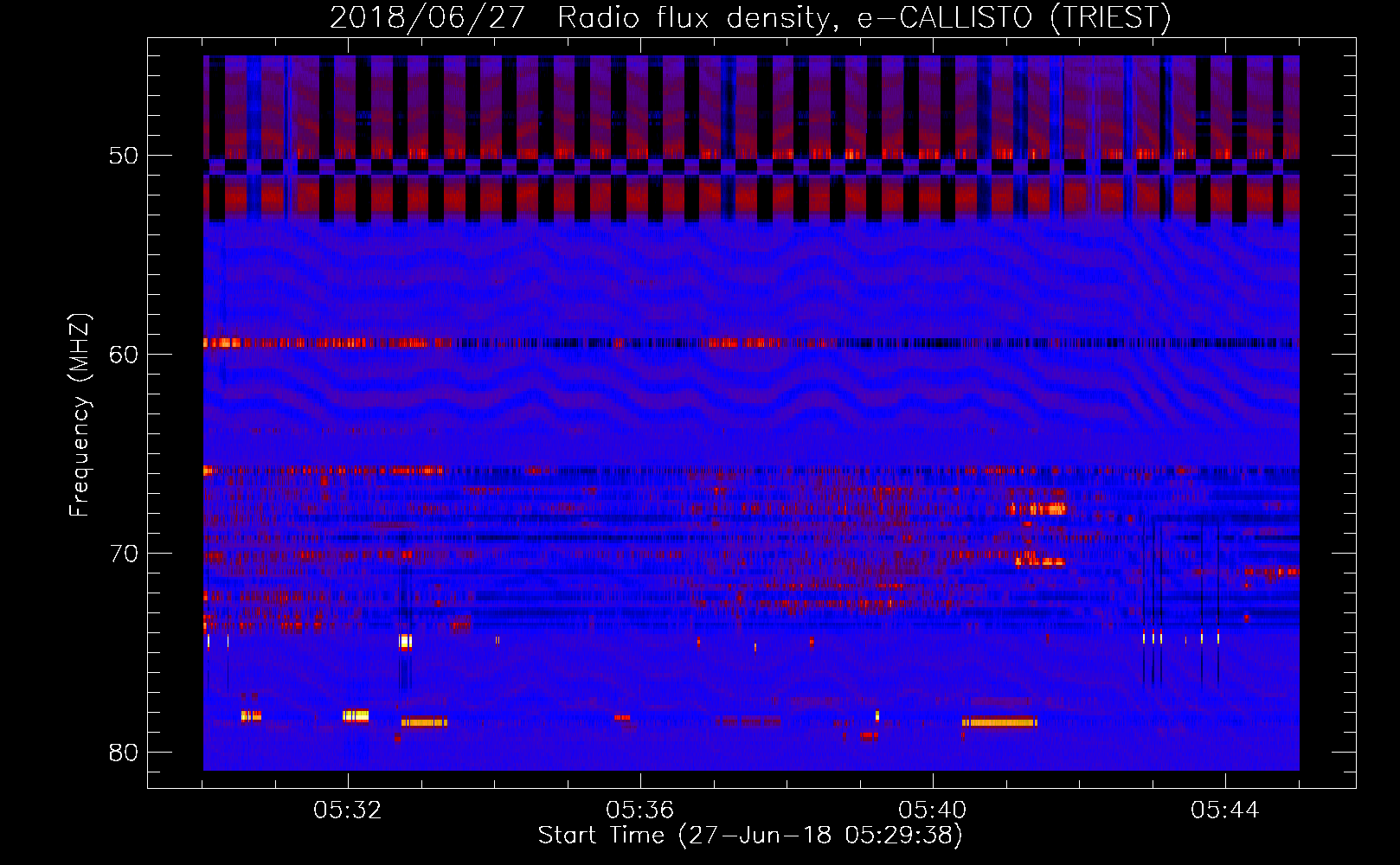Image resolution: width=1400 pixels, height=865 pixels.
Task: Click the 05:40 time tick label
Action: [x=933, y=811]
